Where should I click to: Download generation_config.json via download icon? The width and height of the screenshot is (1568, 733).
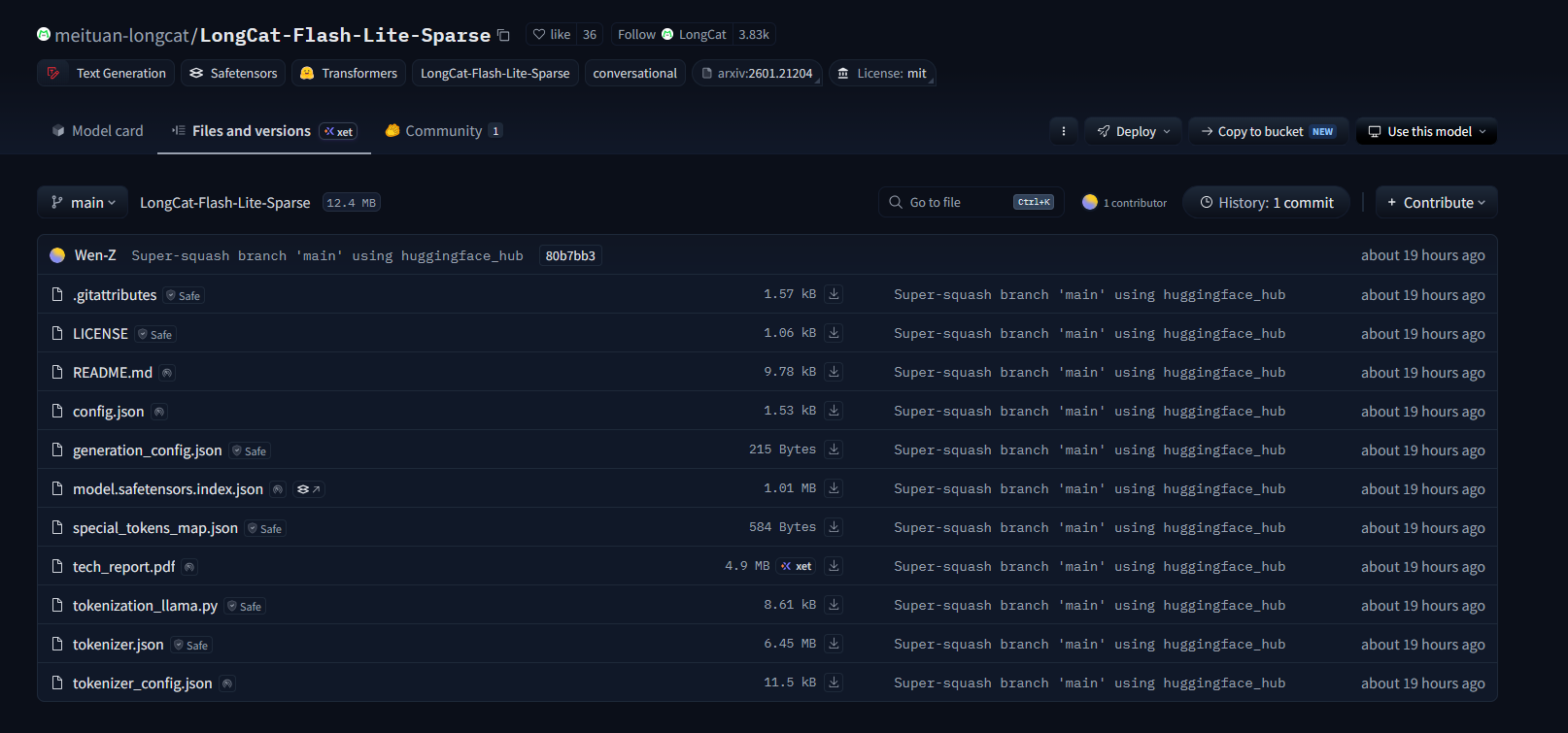[834, 450]
